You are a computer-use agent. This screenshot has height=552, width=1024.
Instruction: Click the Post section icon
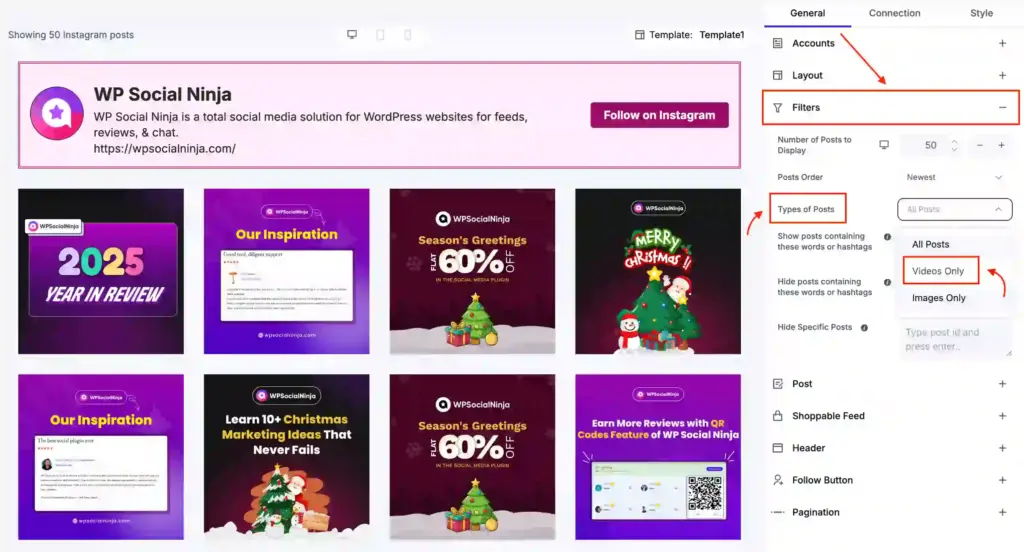click(x=777, y=383)
